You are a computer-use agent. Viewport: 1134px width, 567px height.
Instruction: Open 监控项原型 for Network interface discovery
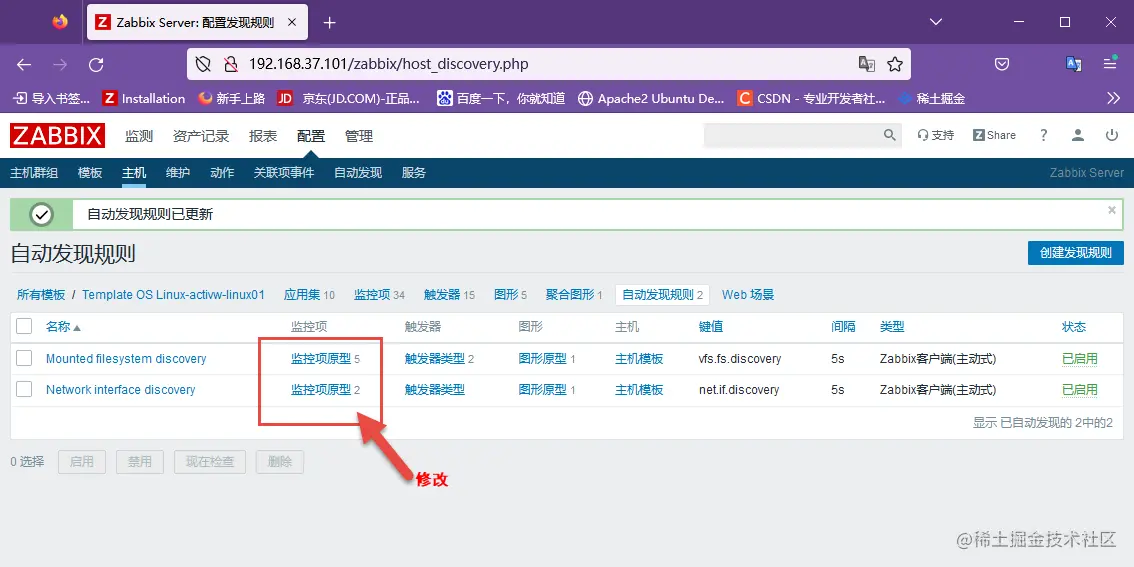pos(321,390)
